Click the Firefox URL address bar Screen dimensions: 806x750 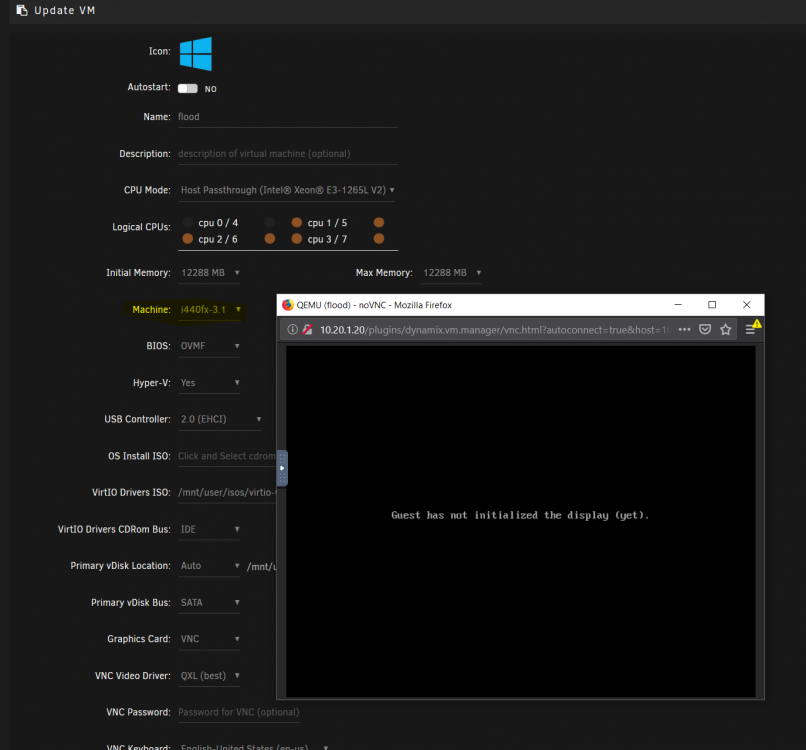[496, 330]
